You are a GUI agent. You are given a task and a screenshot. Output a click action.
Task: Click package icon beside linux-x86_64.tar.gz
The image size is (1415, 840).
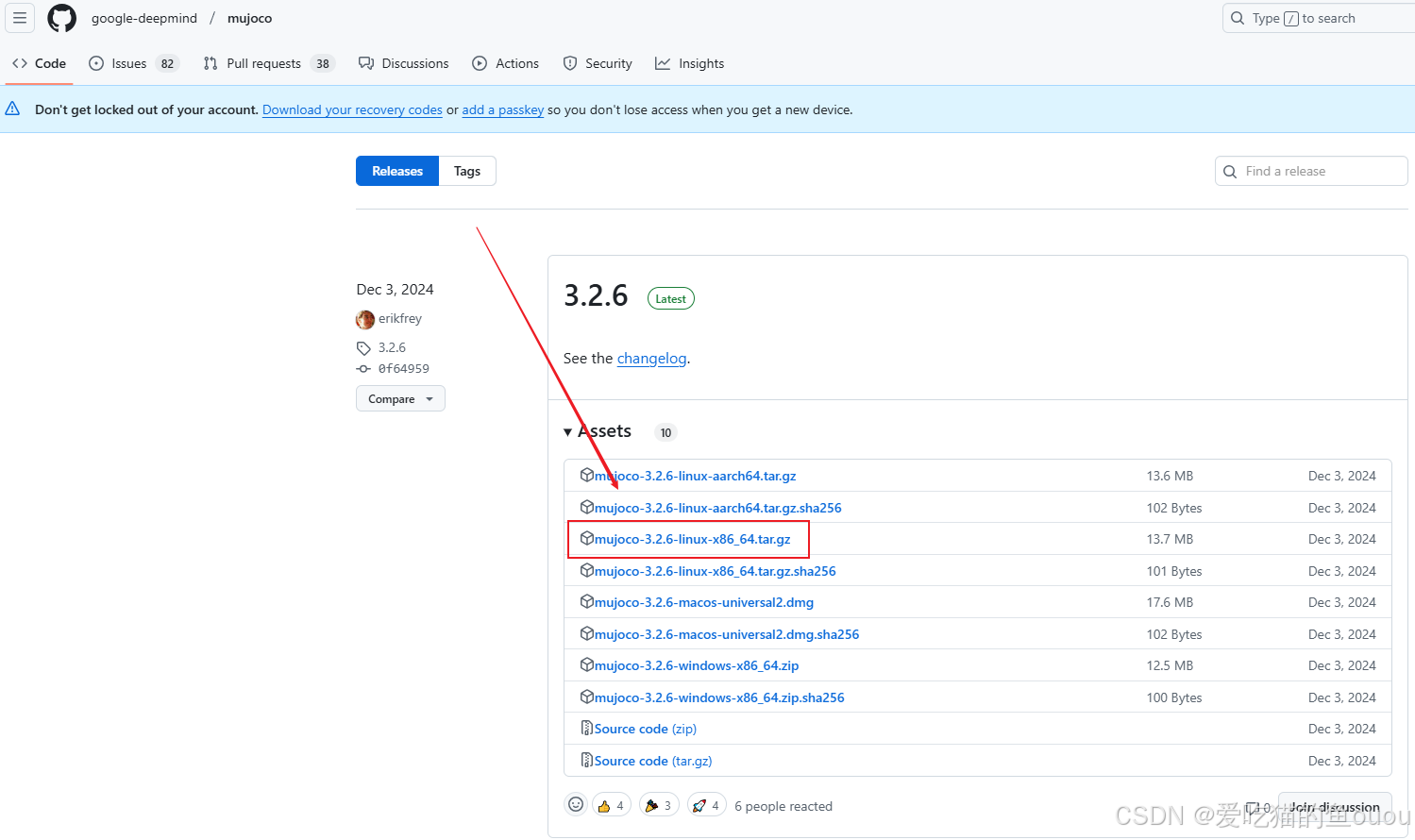pyautogui.click(x=587, y=538)
